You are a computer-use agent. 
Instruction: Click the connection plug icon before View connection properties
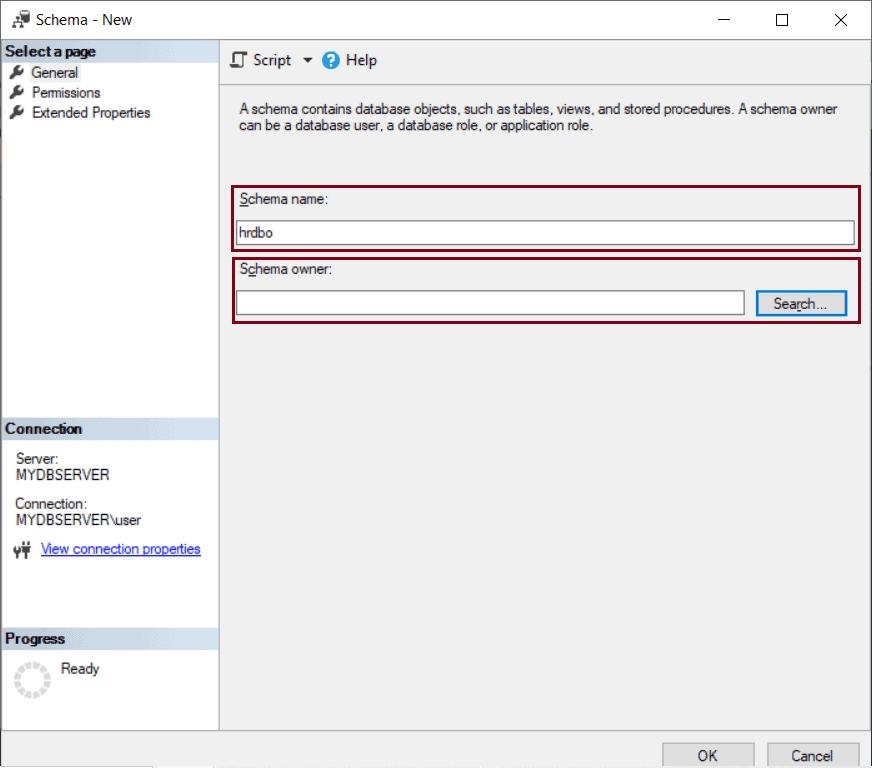point(23,549)
